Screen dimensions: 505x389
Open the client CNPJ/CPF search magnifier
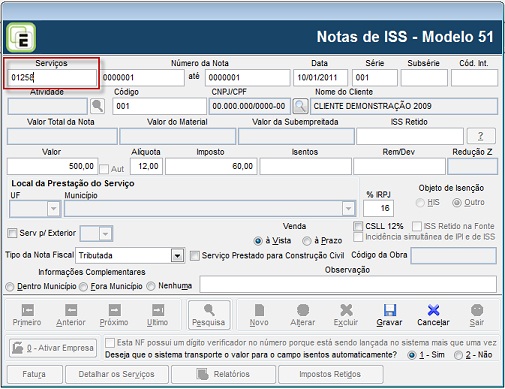tap(300, 106)
